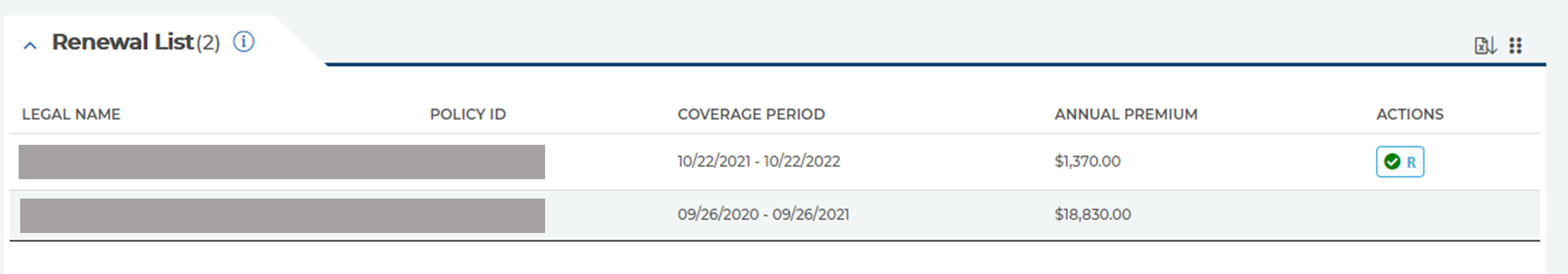The height and width of the screenshot is (274, 1568).
Task: Click the green checkmark R action button
Action: pos(1400,162)
